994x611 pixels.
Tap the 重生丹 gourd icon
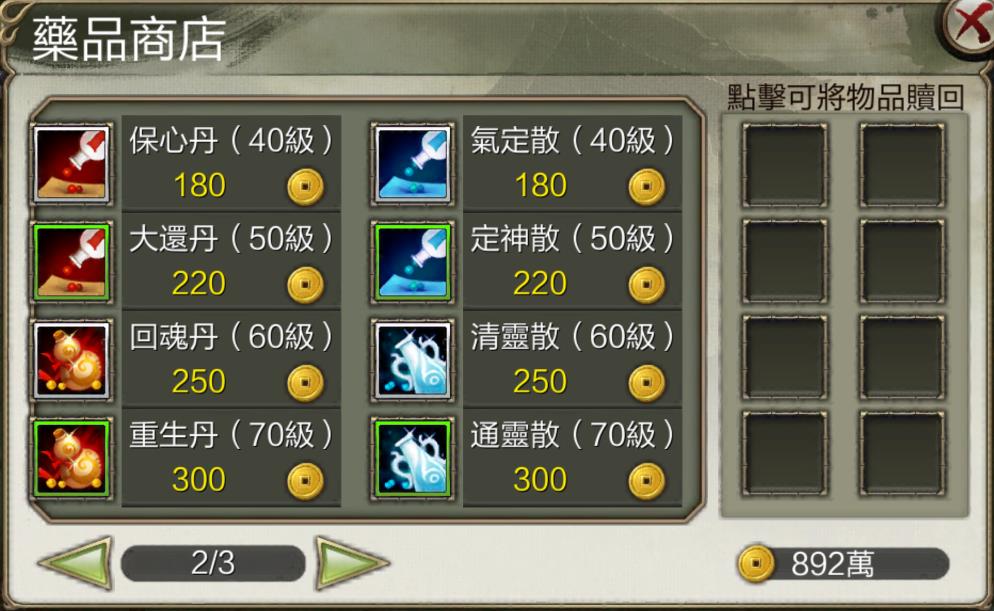72,459
